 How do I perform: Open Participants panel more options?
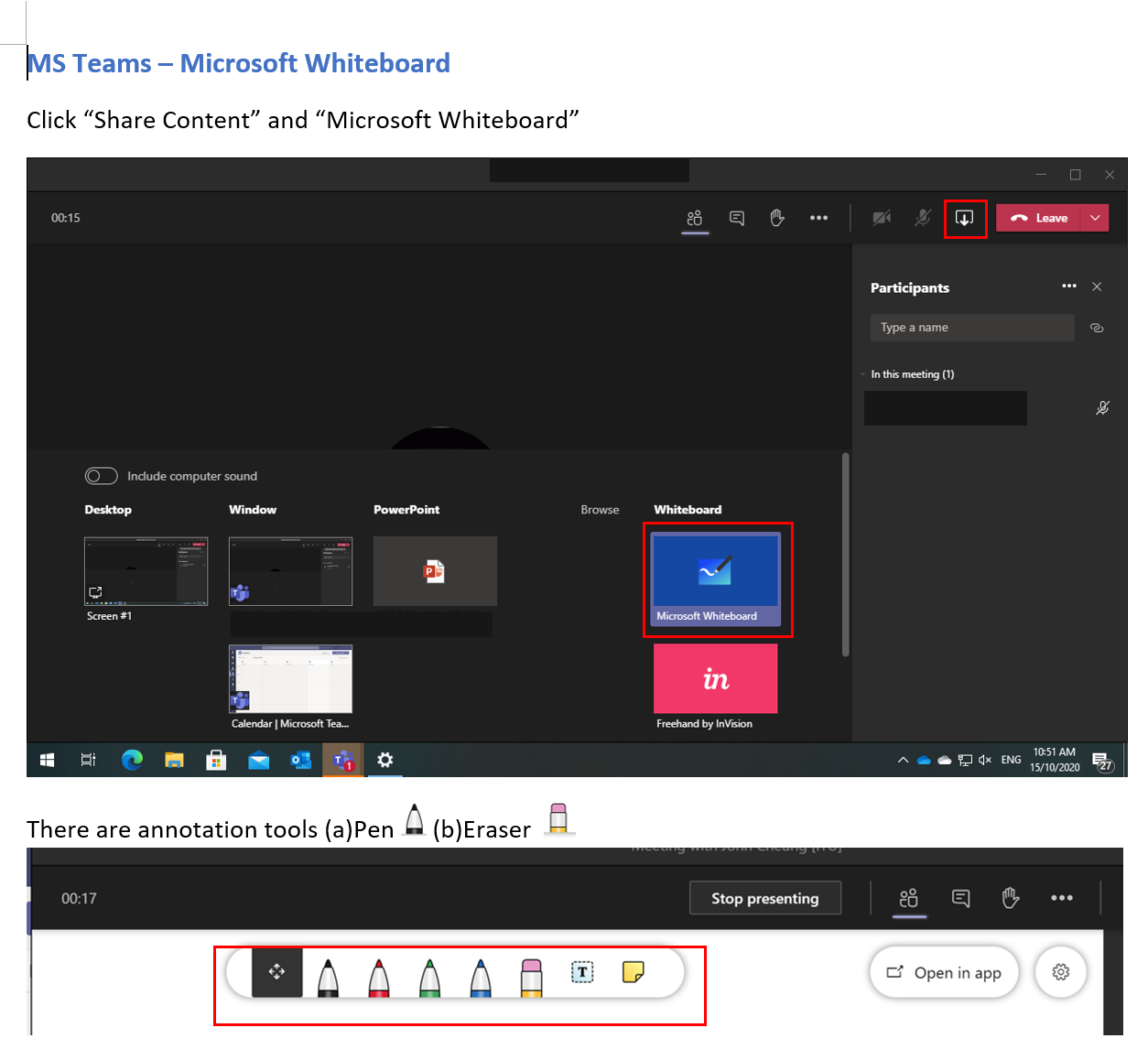(1068, 287)
